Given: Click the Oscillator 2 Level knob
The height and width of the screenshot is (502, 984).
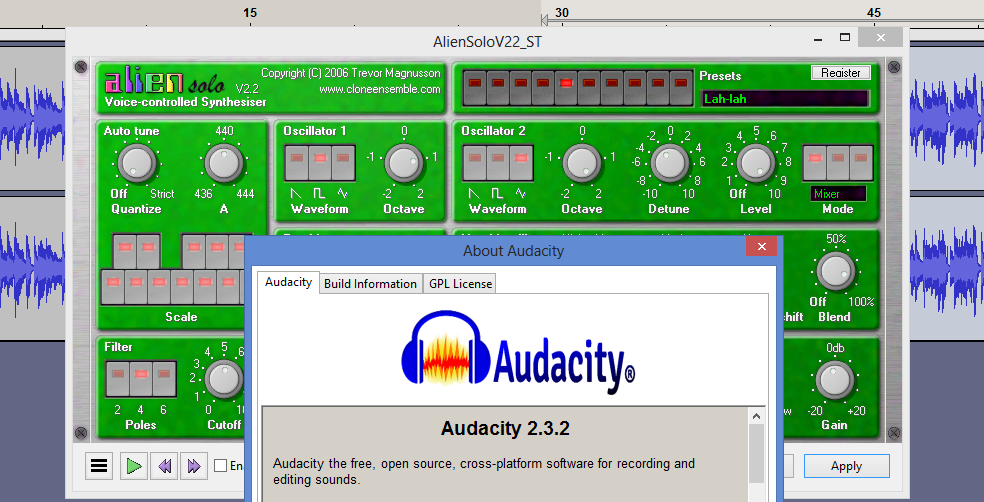Looking at the screenshot, I should click(756, 163).
